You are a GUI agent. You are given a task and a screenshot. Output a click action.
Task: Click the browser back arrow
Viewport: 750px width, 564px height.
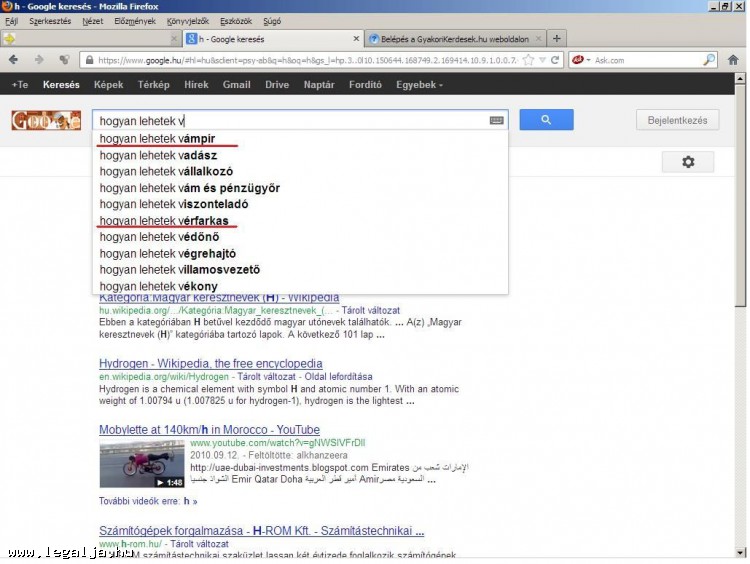pos(14,60)
